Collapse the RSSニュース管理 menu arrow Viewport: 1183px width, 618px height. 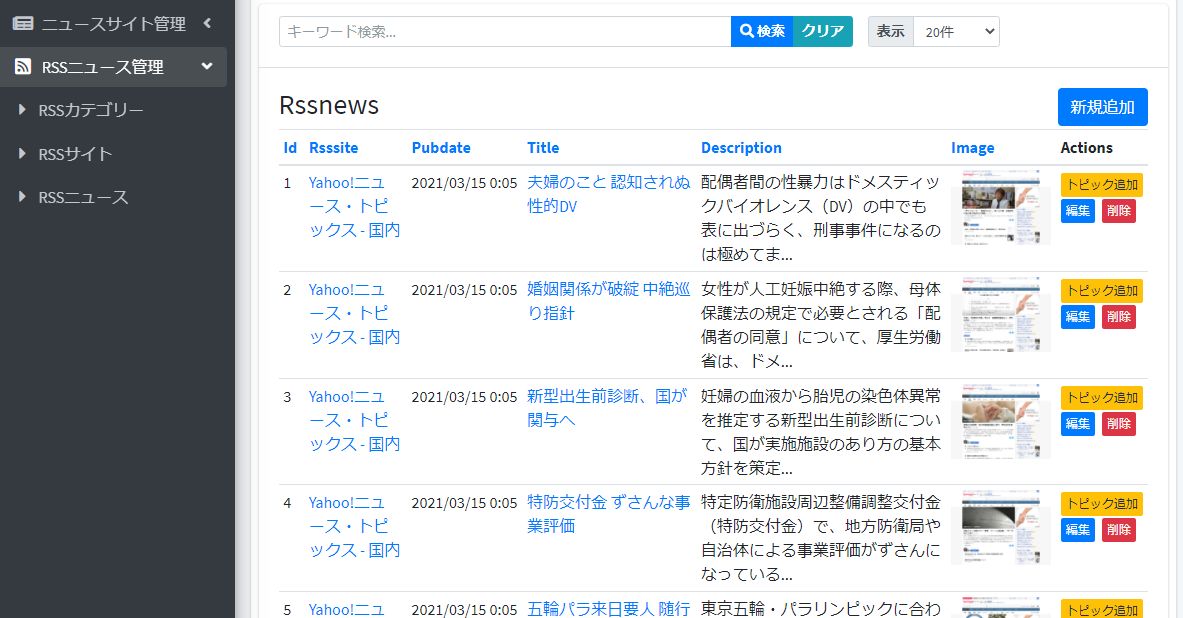(207, 67)
